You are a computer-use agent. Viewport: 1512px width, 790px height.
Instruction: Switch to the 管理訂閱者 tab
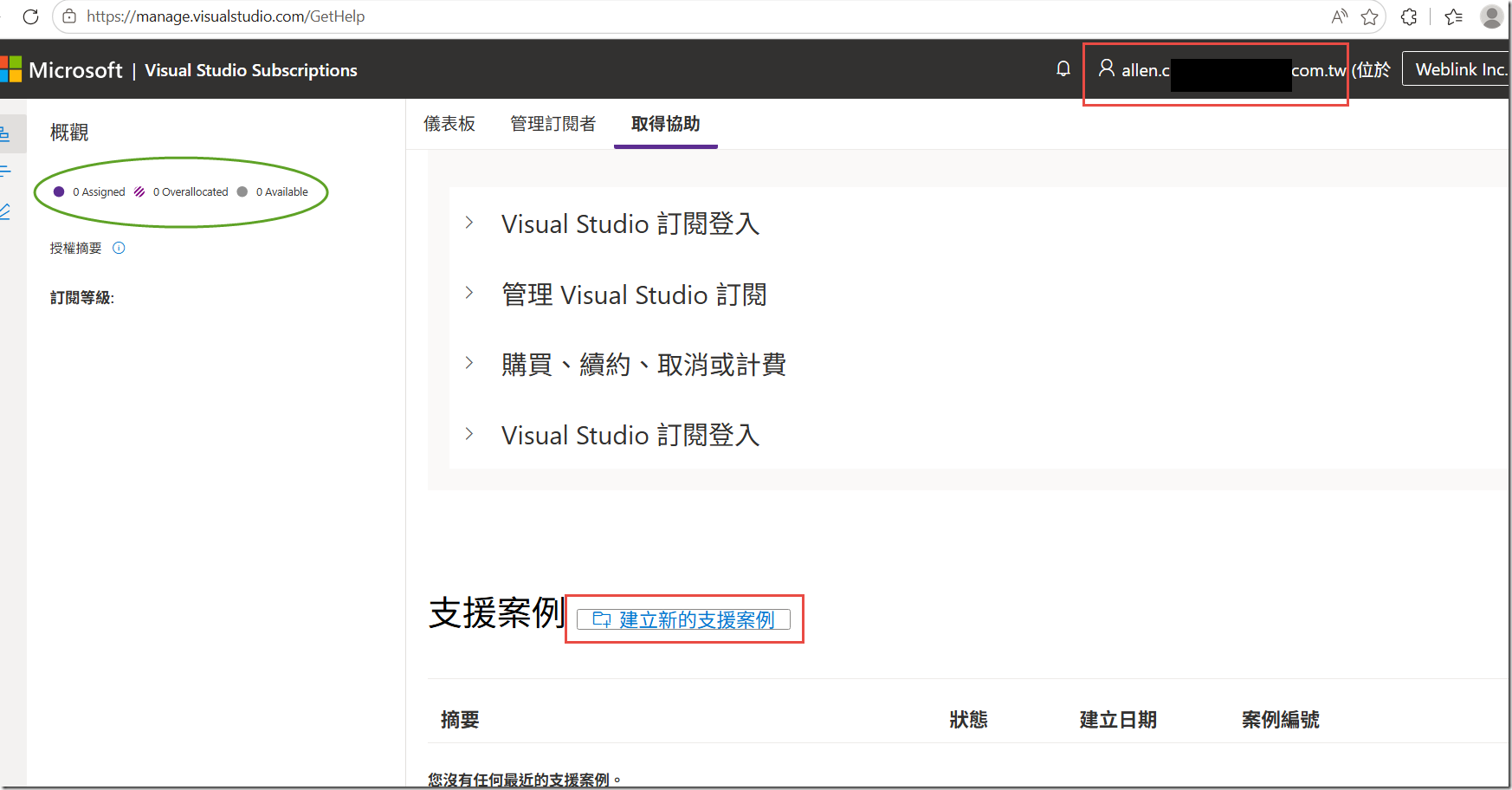tap(552, 124)
